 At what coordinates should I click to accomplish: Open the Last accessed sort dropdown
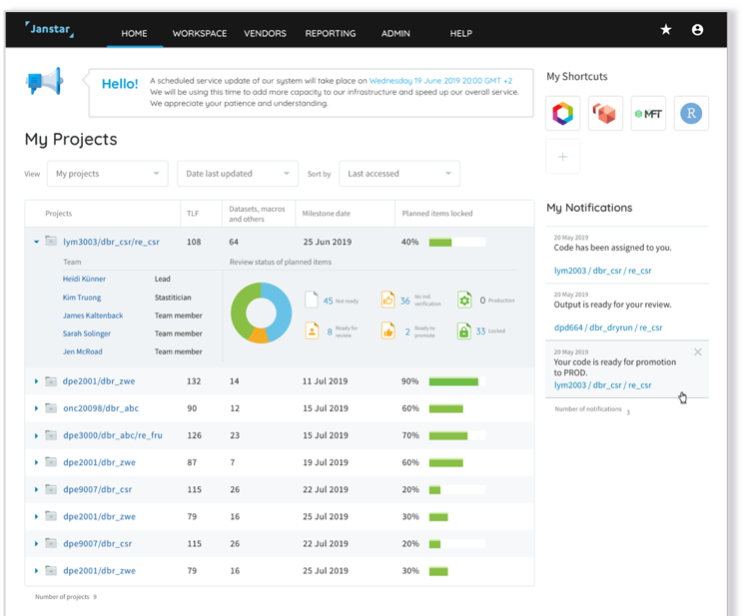coord(399,173)
